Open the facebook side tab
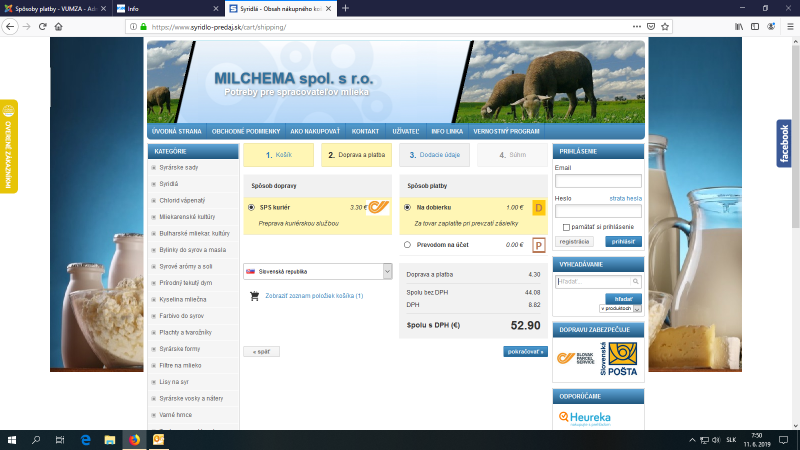Viewport: 800px width, 450px height. pyautogui.click(x=784, y=143)
